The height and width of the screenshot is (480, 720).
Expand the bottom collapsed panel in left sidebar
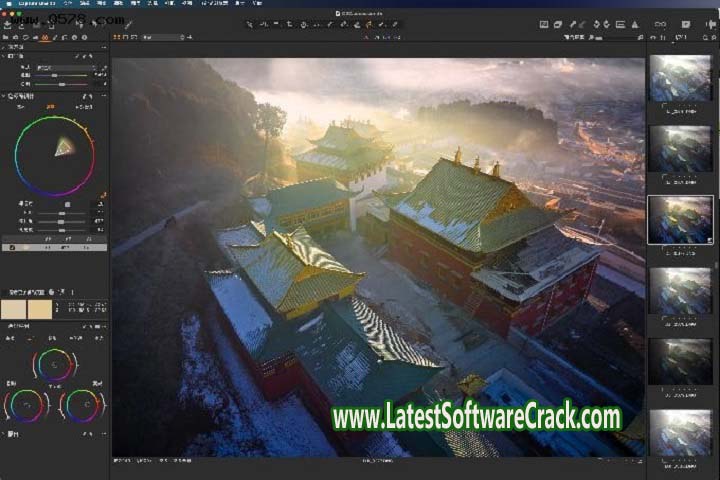pyautogui.click(x=4, y=434)
